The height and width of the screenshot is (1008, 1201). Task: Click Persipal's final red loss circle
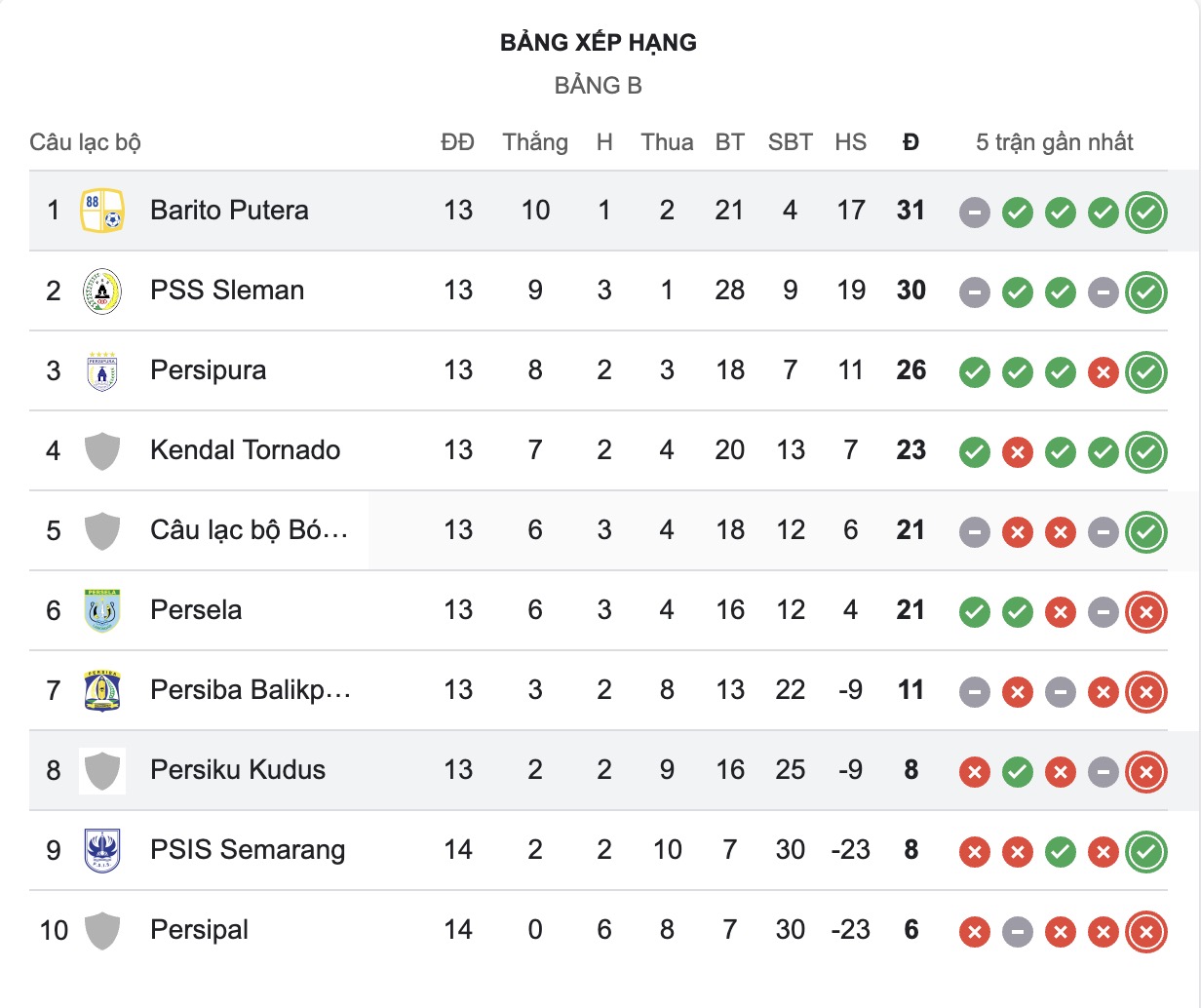[1147, 931]
